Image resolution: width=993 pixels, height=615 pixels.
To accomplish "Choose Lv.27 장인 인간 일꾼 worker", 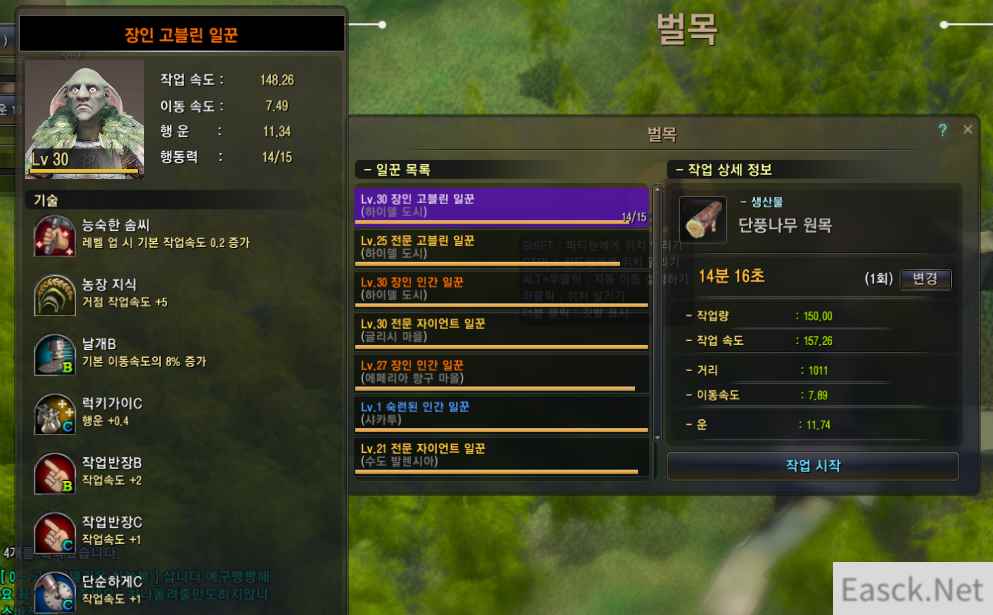I will [501, 372].
